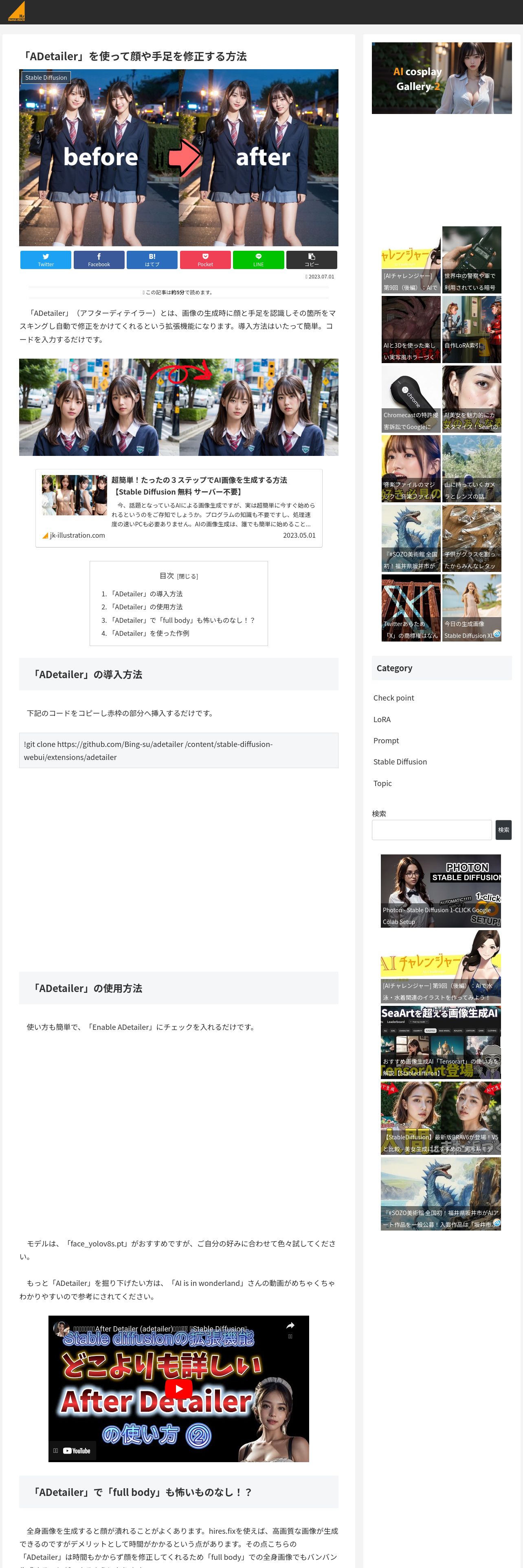Open the Twitterあらため X grid thumbnail
This screenshot has height=1568, width=523.
click(x=411, y=608)
